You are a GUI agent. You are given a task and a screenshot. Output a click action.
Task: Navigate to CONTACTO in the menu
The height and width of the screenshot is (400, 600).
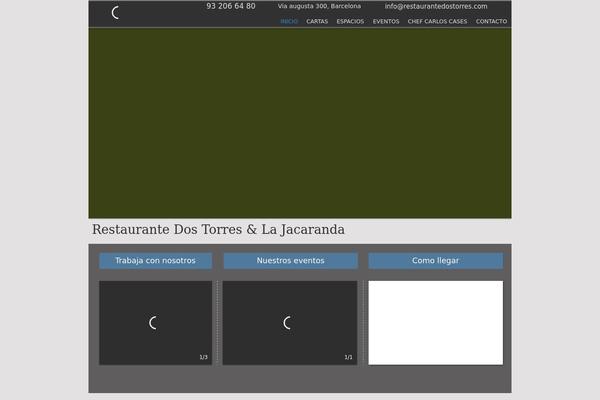[491, 21]
